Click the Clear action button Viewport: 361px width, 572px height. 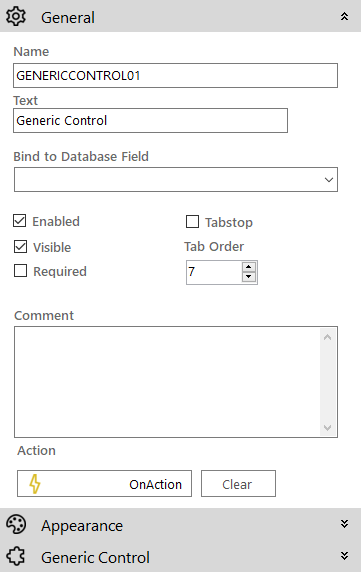tap(238, 483)
